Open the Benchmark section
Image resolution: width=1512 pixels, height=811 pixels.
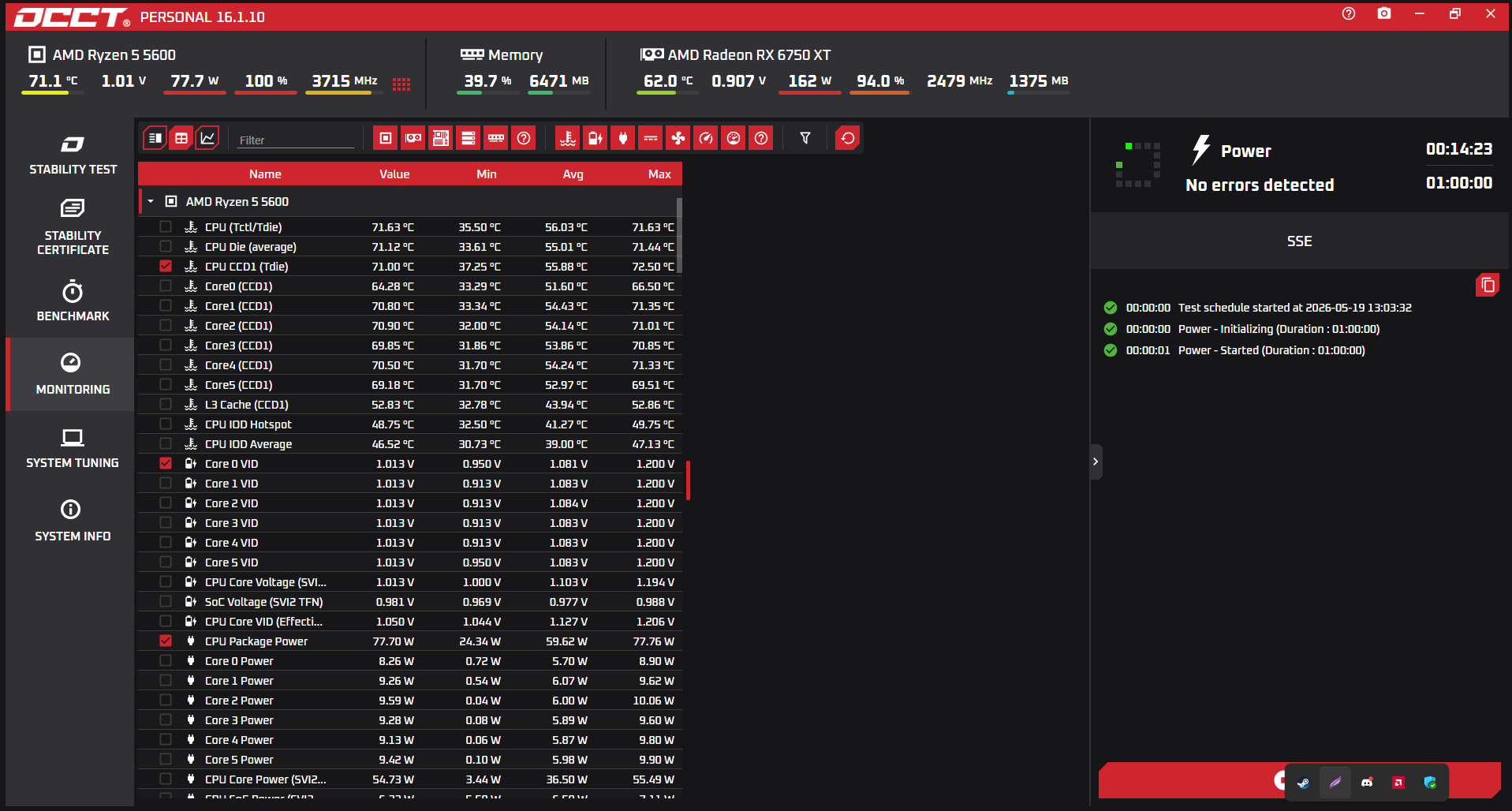[73, 301]
